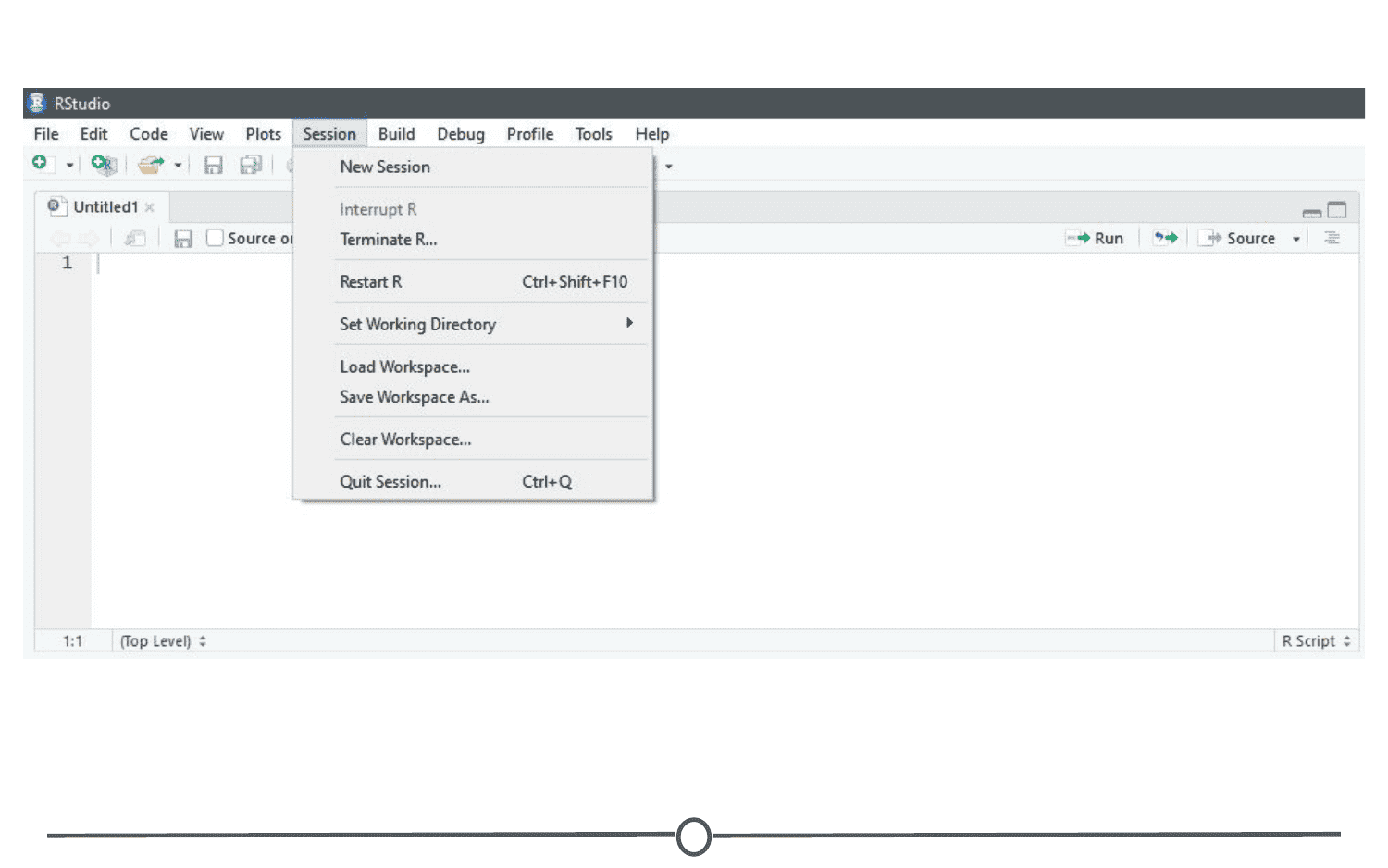1388x868 pixels.
Task: Click the Source button
Action: 1237,238
